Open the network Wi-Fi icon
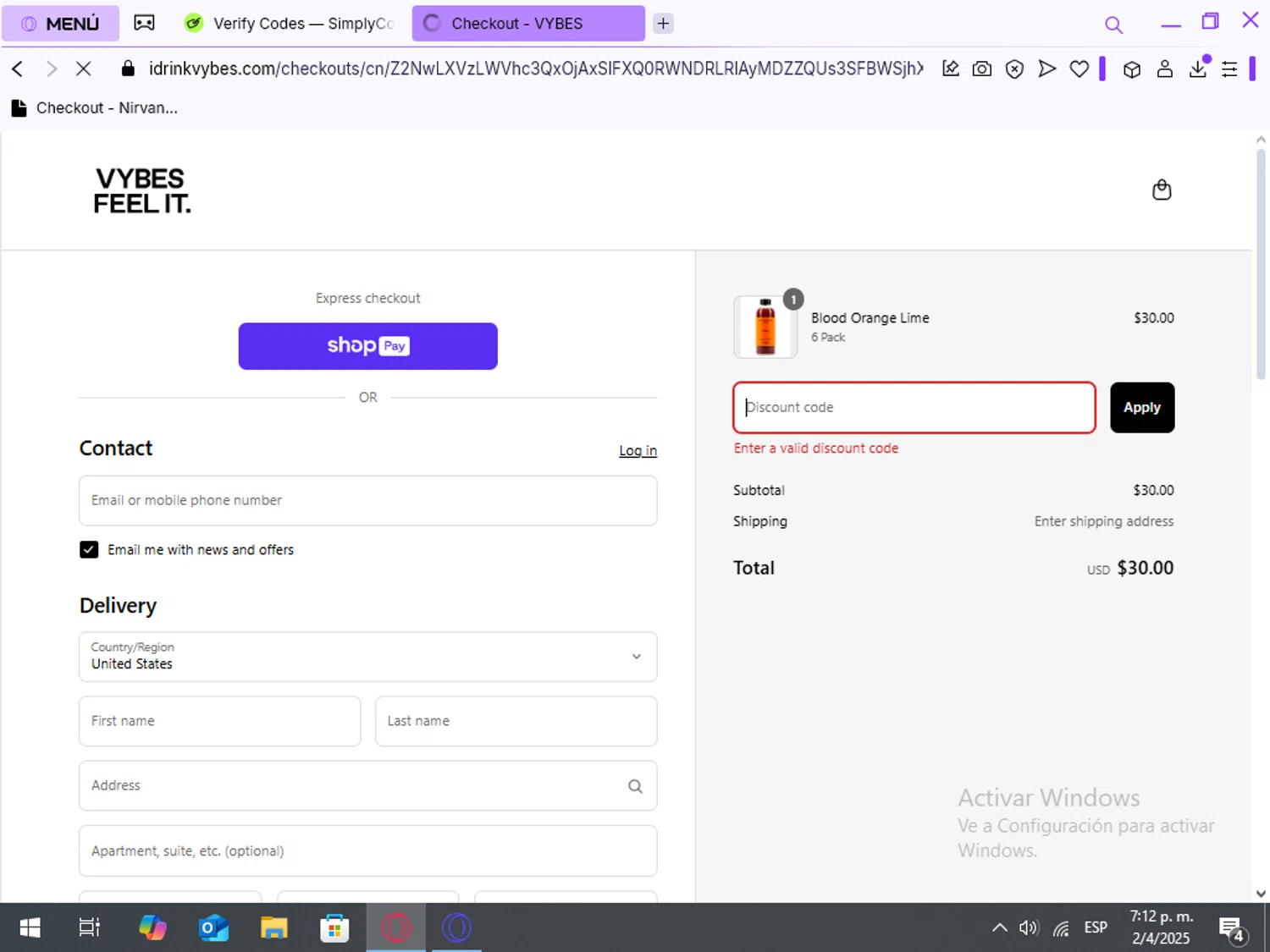This screenshot has width=1270, height=952. (x=1061, y=928)
